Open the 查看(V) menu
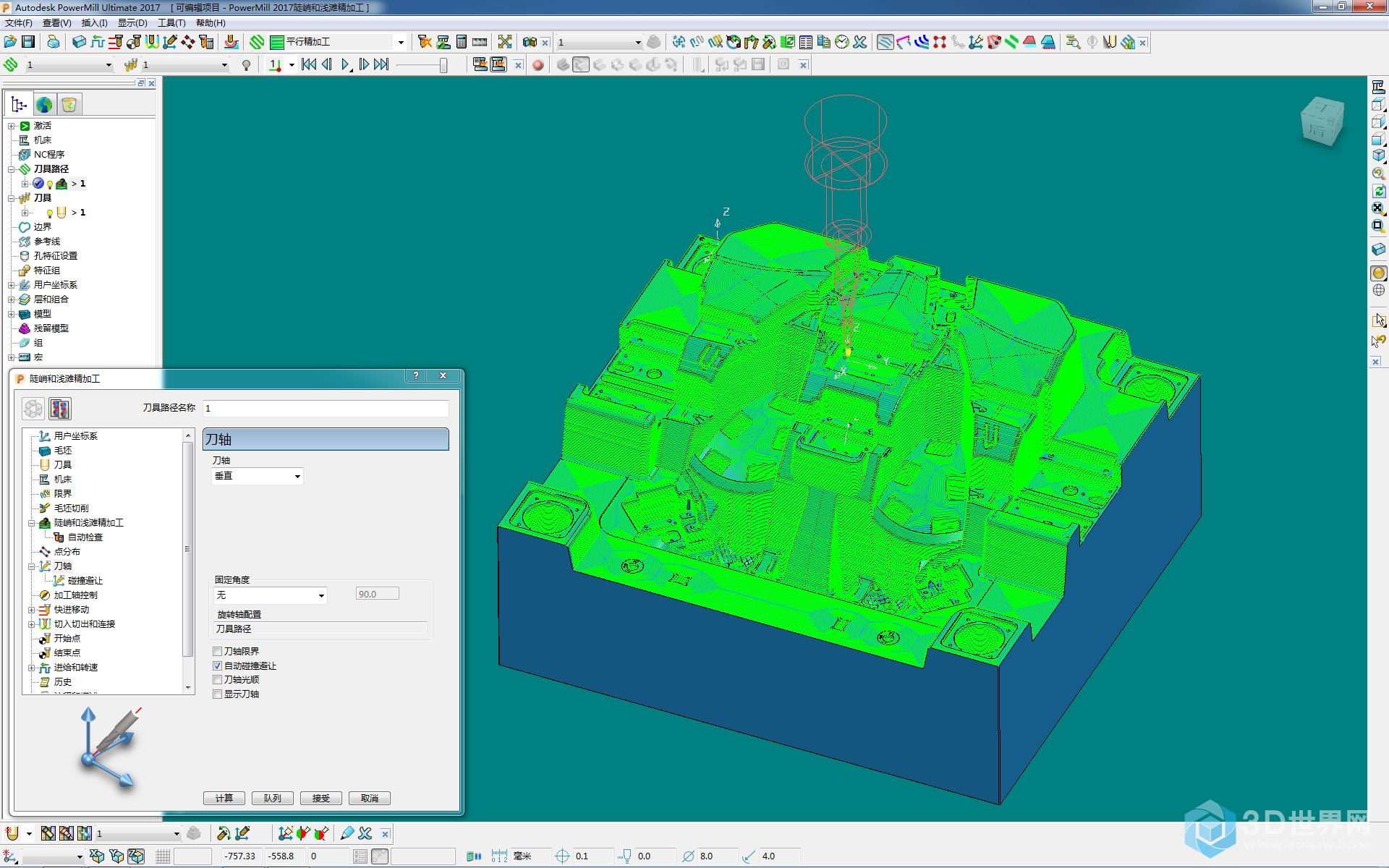This screenshot has width=1389, height=868. (x=57, y=23)
